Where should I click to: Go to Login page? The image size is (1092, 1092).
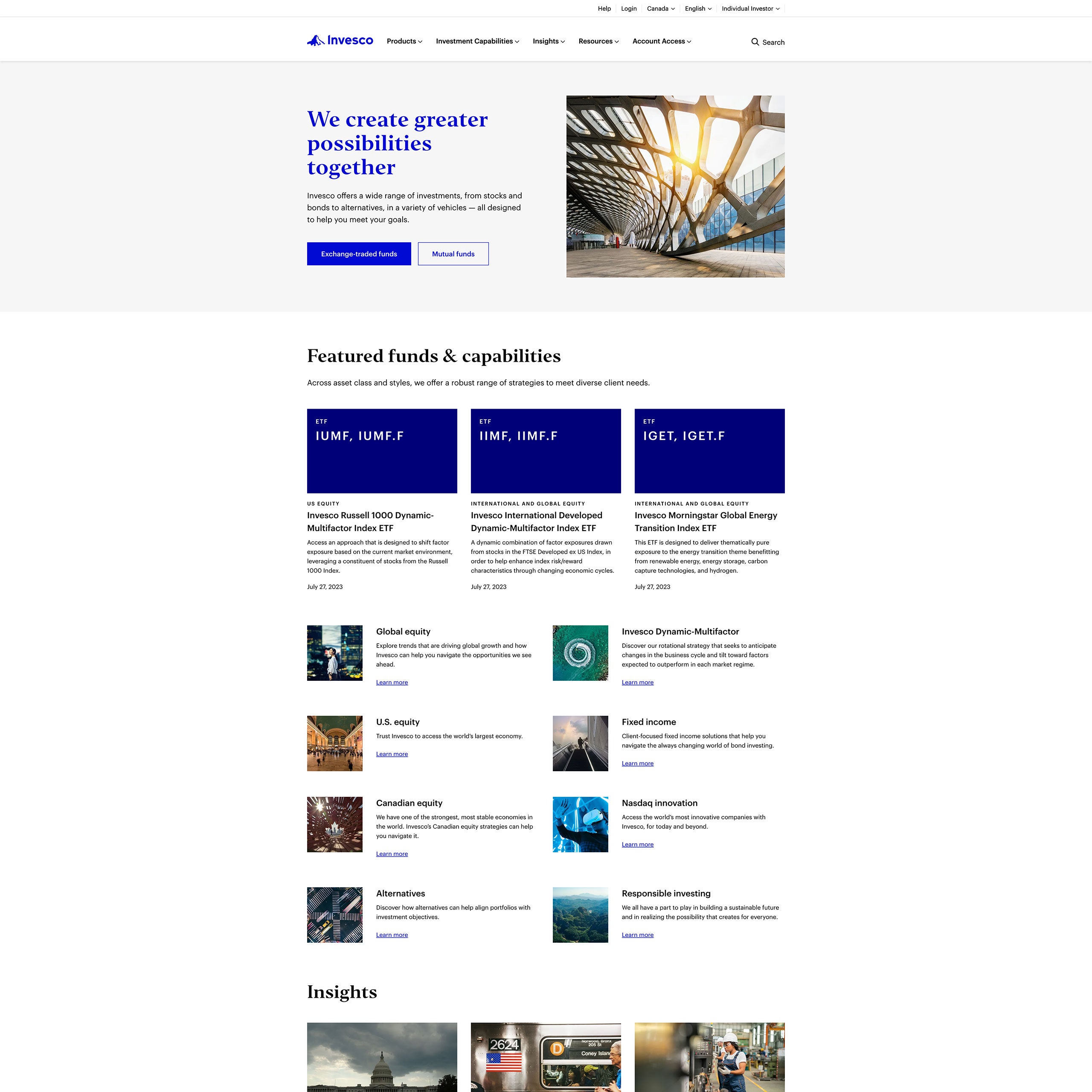click(628, 9)
